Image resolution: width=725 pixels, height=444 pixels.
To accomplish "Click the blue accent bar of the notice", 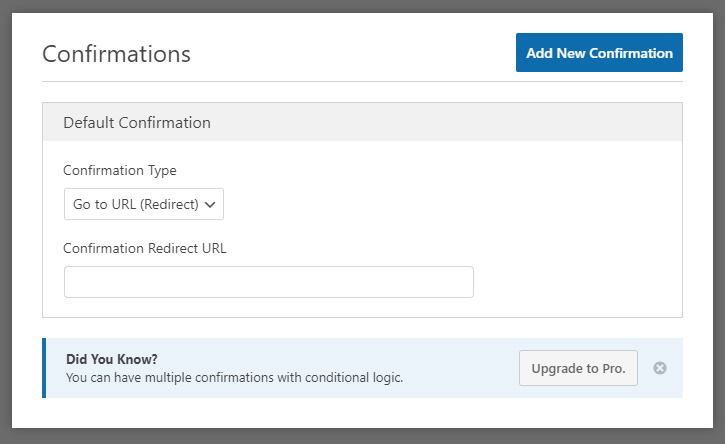I will pyautogui.click(x=44, y=368).
